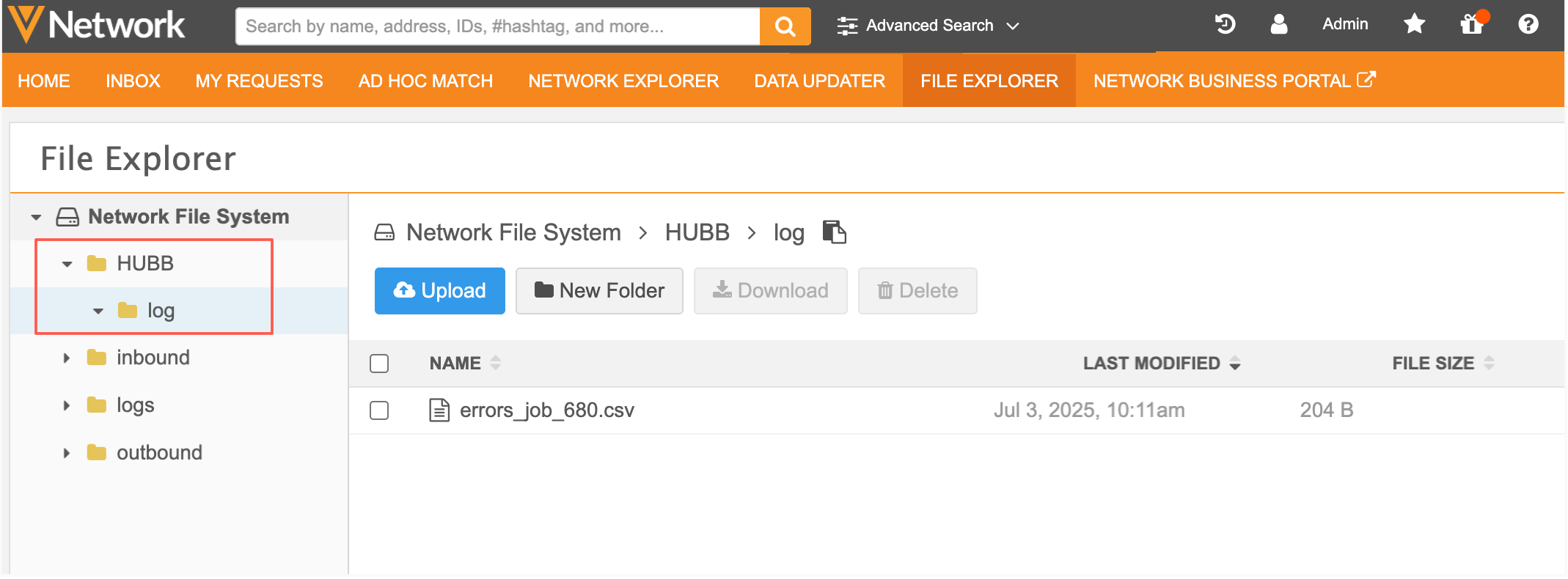Click the inbound folder icon
This screenshot has height=579, width=1568.
click(x=97, y=358)
